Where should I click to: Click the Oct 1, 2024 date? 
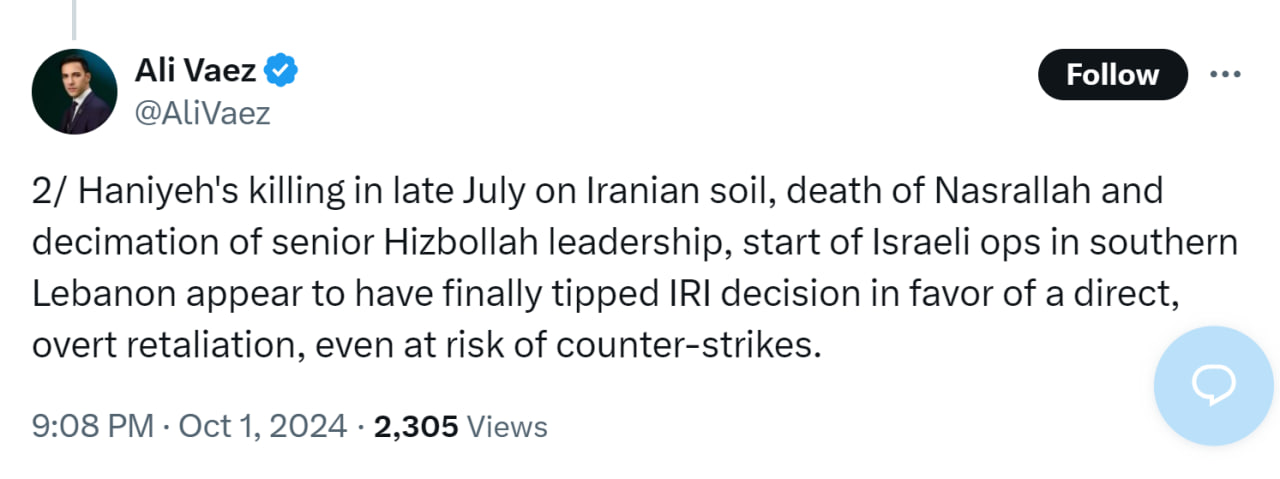coord(262,427)
